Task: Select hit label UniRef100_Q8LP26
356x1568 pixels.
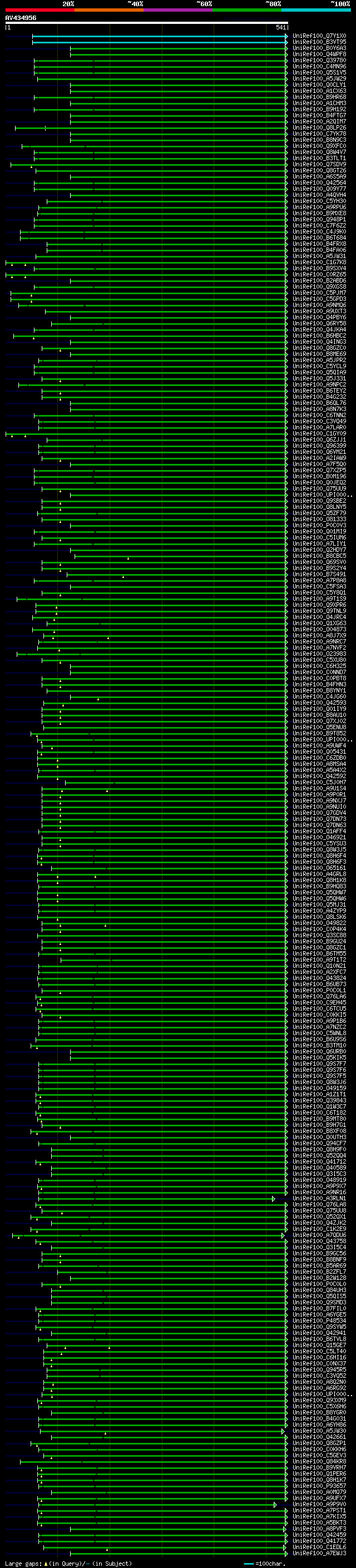Action: tap(319, 128)
